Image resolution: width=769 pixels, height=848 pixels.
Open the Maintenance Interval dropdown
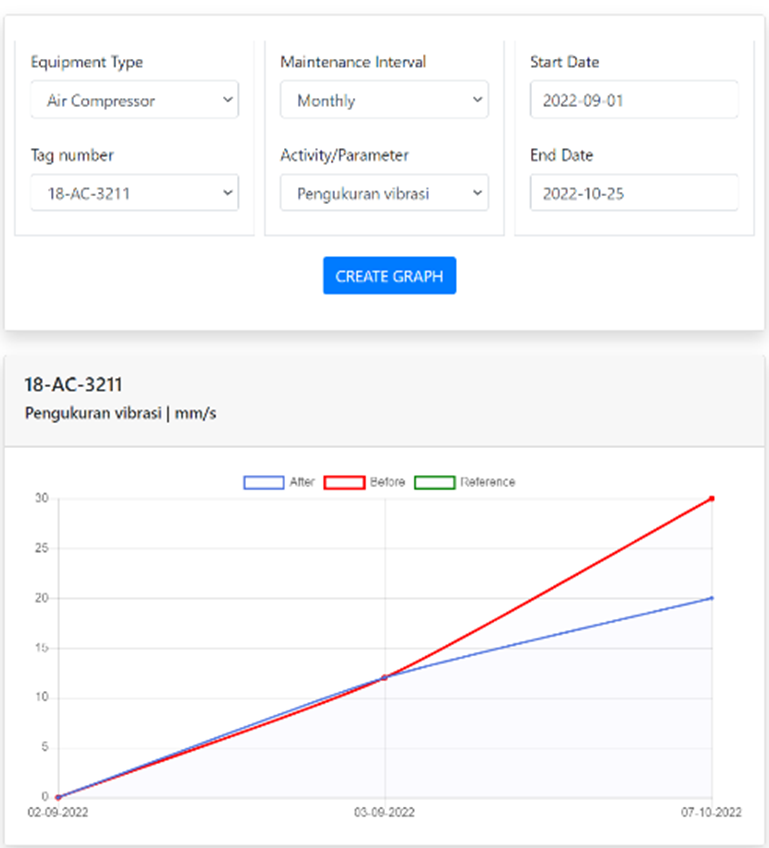[384, 100]
